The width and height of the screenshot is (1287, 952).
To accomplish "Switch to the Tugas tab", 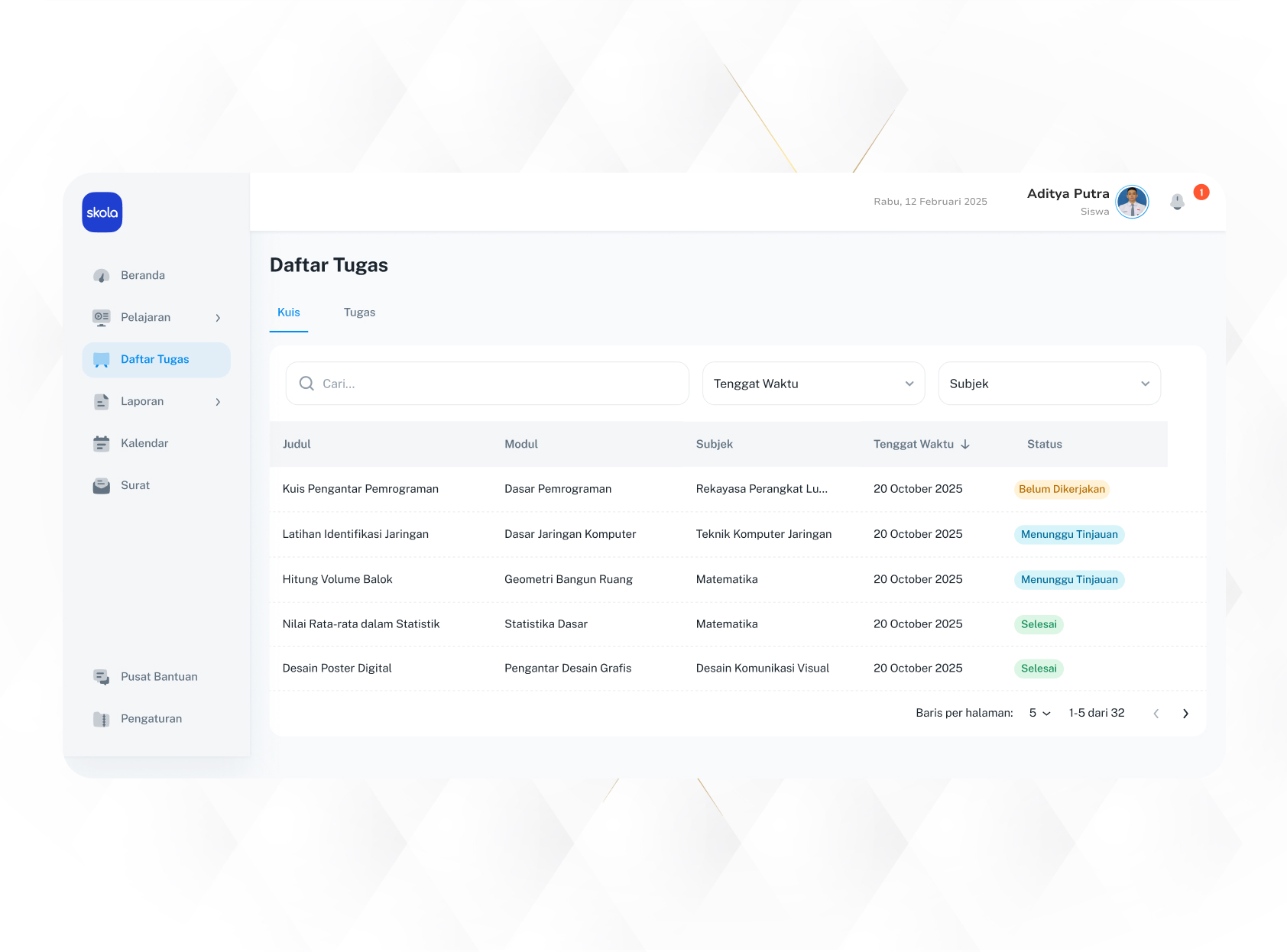I will point(359,312).
